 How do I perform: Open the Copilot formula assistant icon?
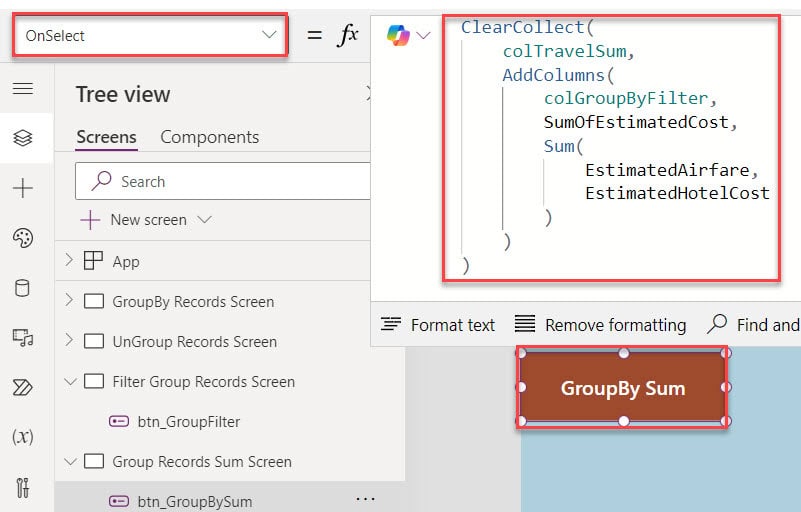click(398, 35)
